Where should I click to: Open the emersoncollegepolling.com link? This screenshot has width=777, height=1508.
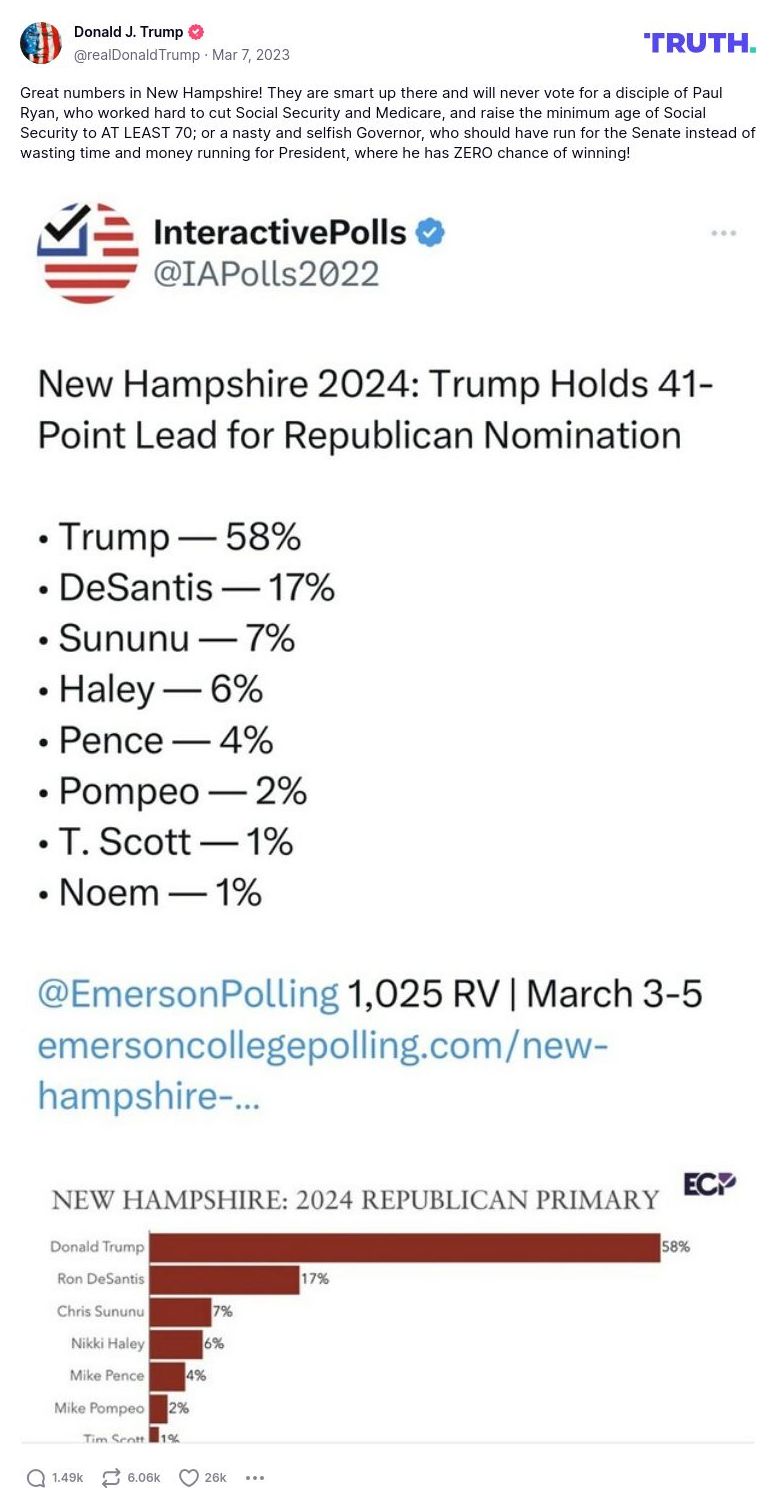click(322, 1046)
